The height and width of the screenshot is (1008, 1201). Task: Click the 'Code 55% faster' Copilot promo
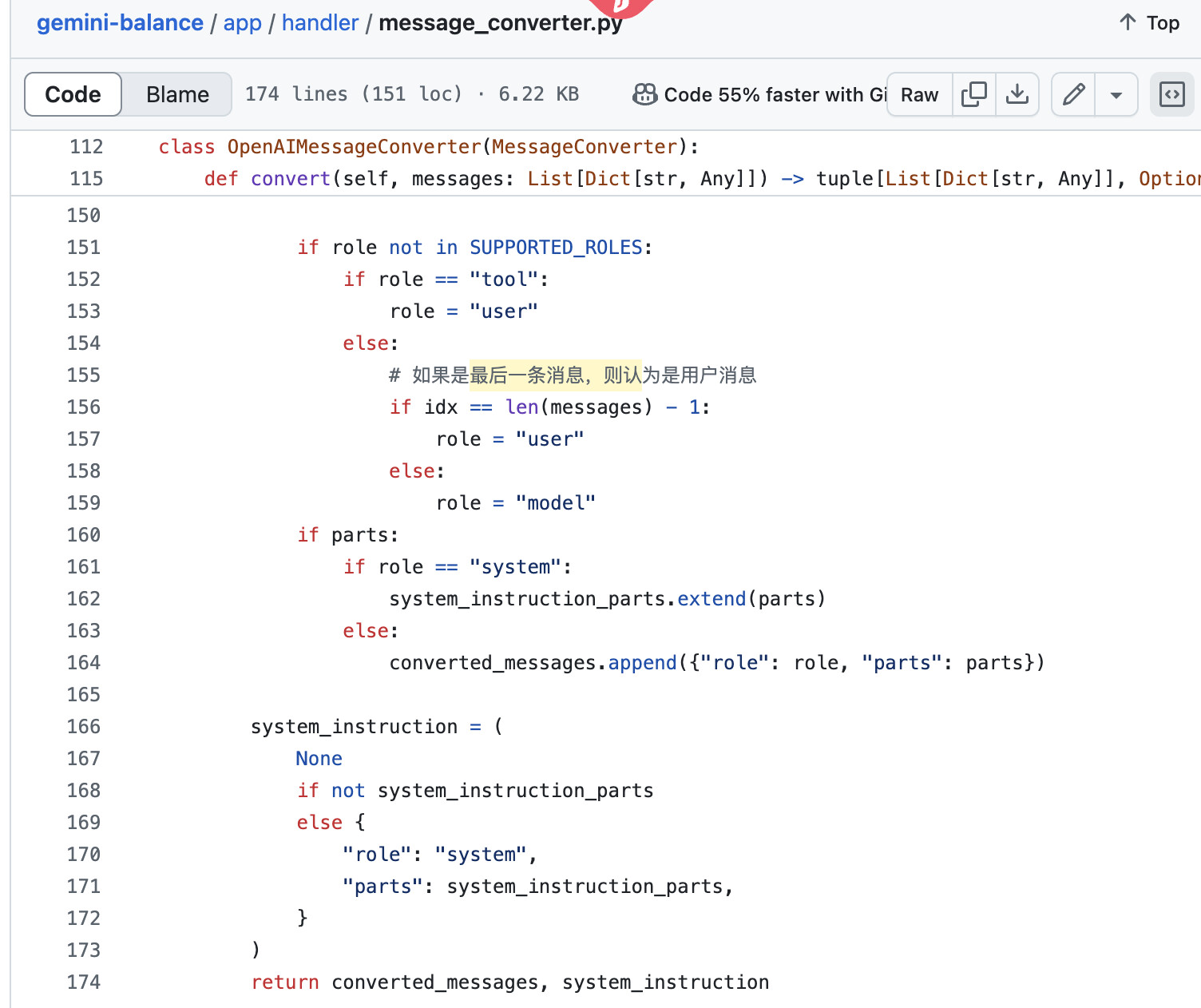pyautogui.click(x=774, y=94)
